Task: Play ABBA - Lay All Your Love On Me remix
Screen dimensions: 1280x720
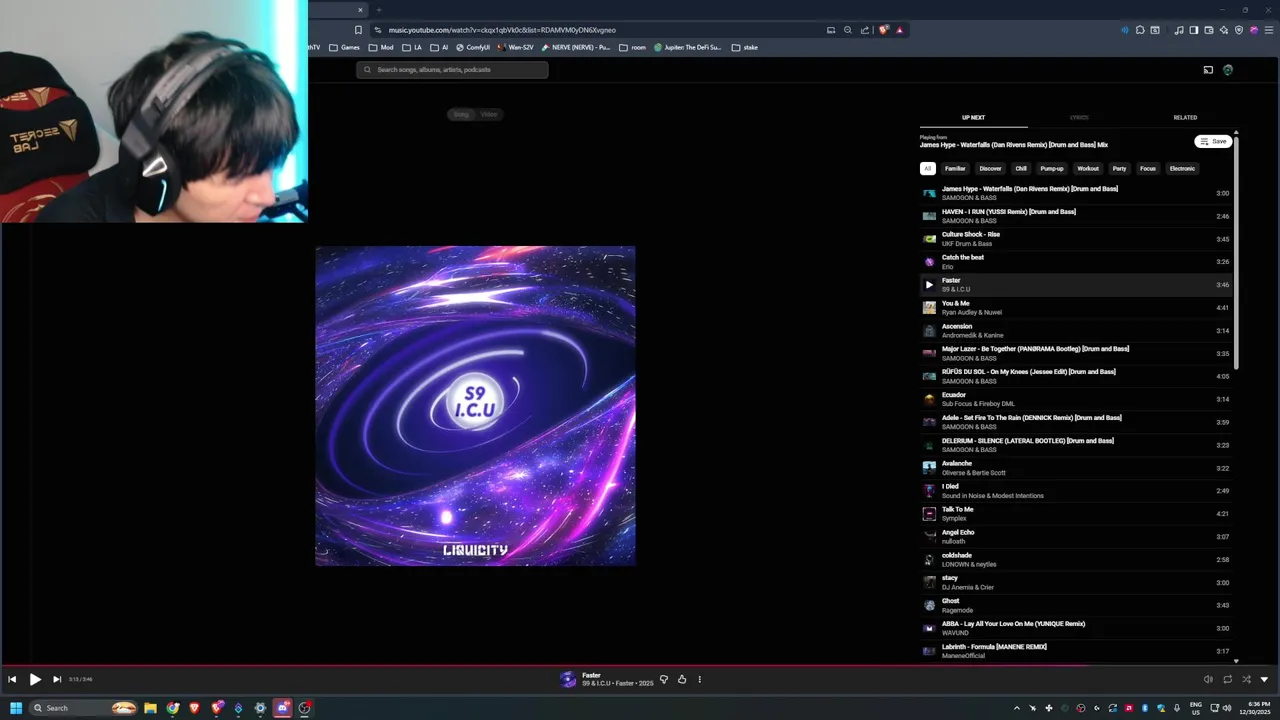Action: [1076, 628]
